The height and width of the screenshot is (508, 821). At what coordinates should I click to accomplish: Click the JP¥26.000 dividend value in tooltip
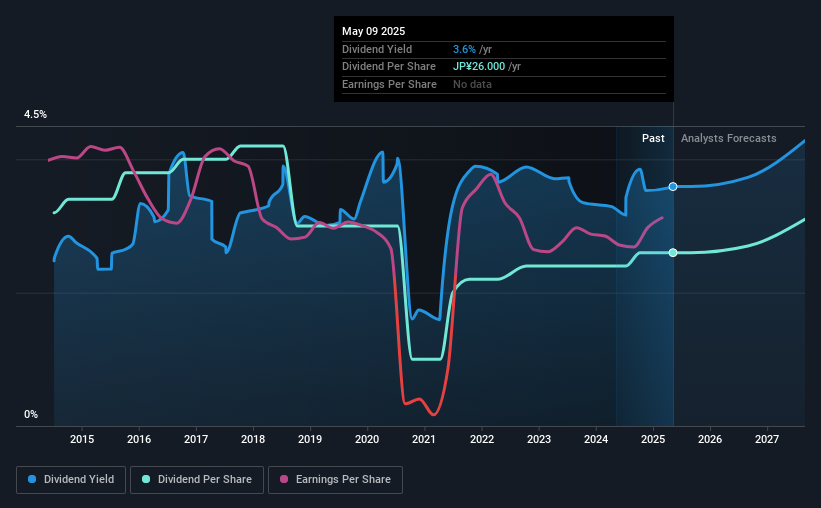pos(479,67)
